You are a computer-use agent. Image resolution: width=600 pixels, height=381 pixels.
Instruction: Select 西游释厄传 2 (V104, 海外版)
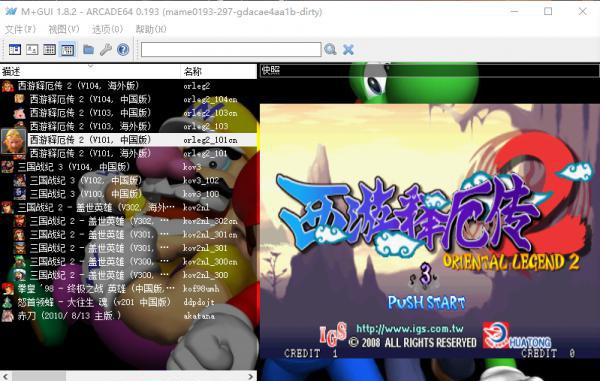point(78,86)
